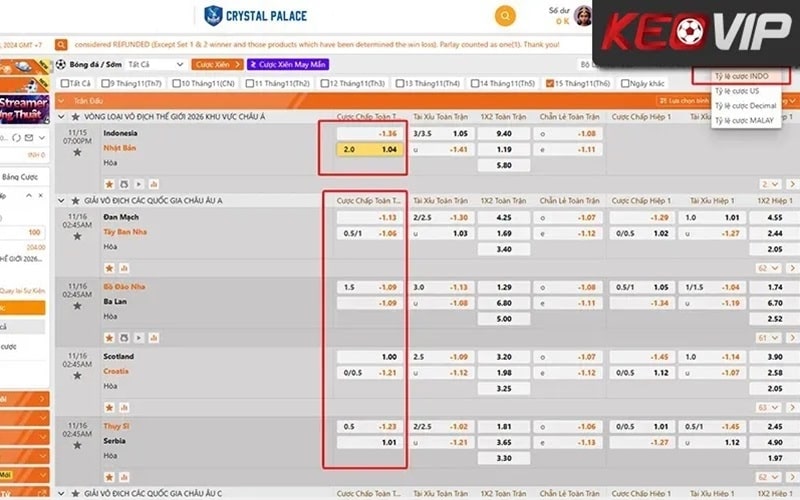This screenshot has width=800, height=500.
Task: Check the 9 Tháng11(Th7) checkbox
Action: pyautogui.click(x=105, y=83)
